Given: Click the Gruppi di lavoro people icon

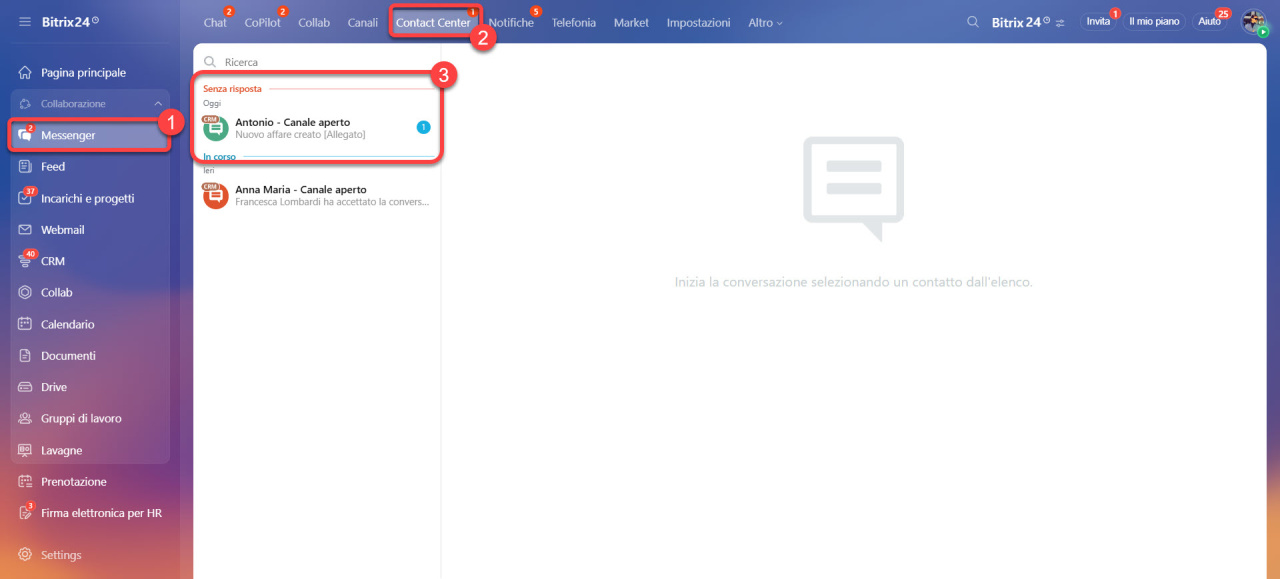Looking at the screenshot, I should (x=25, y=419).
